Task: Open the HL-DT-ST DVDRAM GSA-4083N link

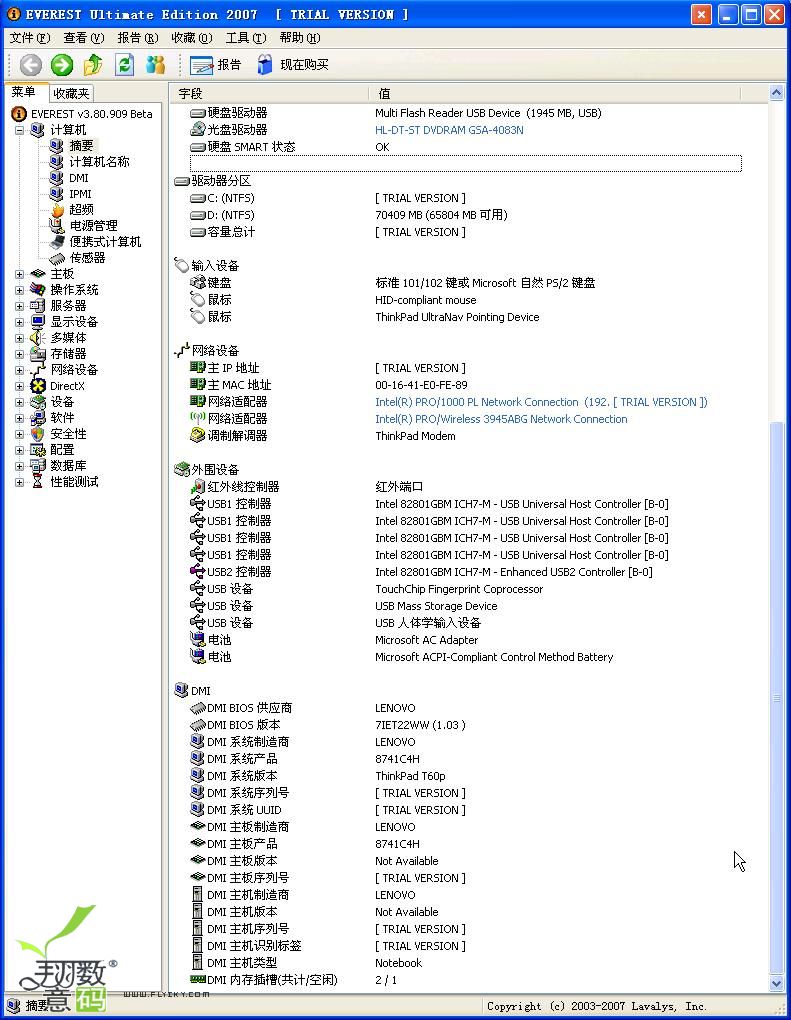Action: (x=449, y=130)
